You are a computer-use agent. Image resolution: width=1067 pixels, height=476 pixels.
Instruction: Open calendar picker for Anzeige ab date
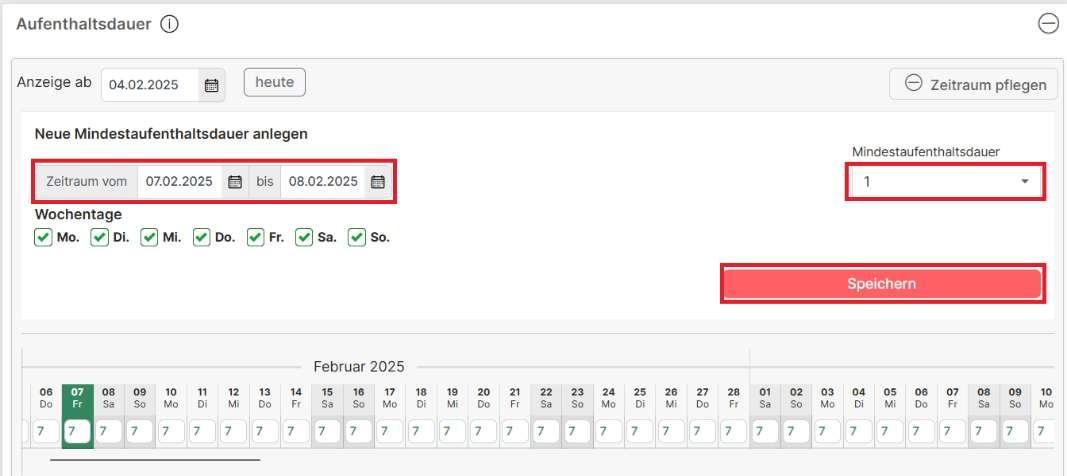click(211, 85)
